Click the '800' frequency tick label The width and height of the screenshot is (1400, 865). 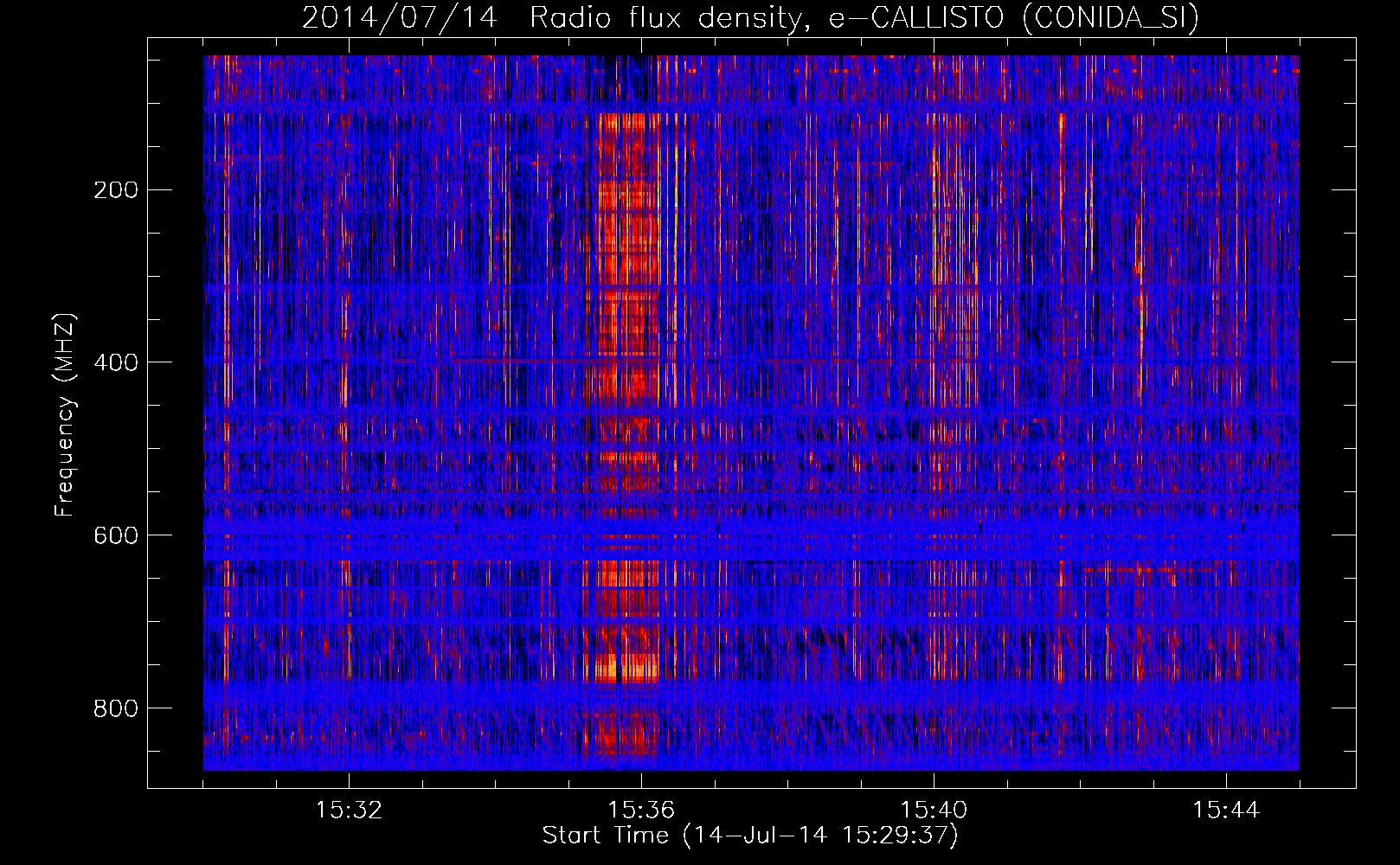click(115, 708)
